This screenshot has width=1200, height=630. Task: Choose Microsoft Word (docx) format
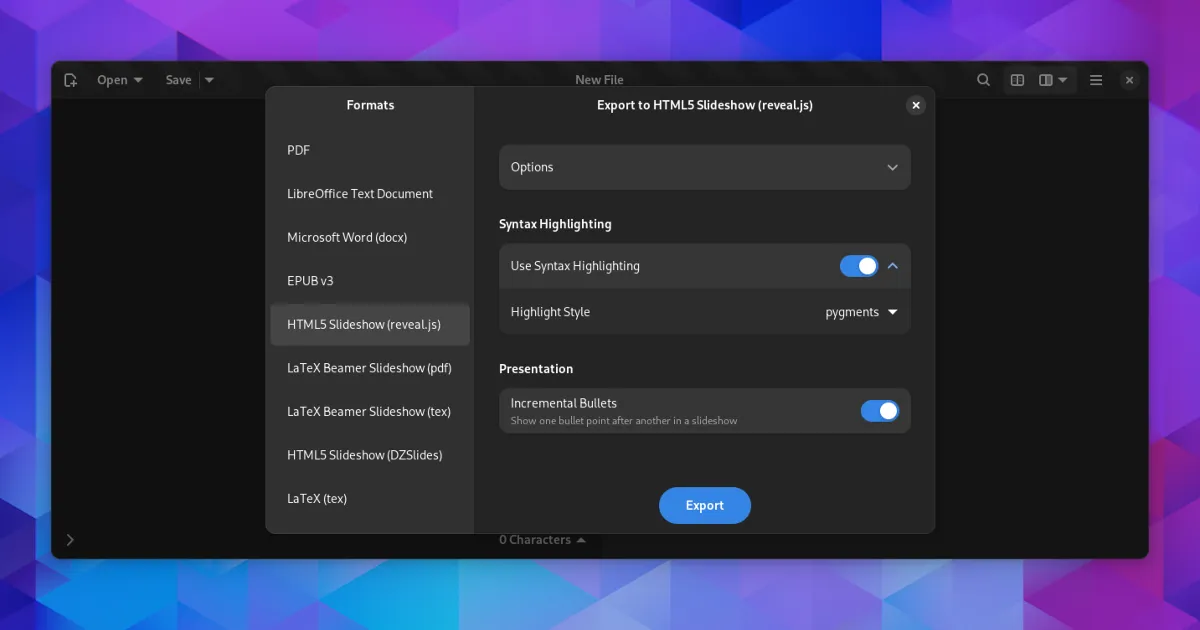pos(347,237)
